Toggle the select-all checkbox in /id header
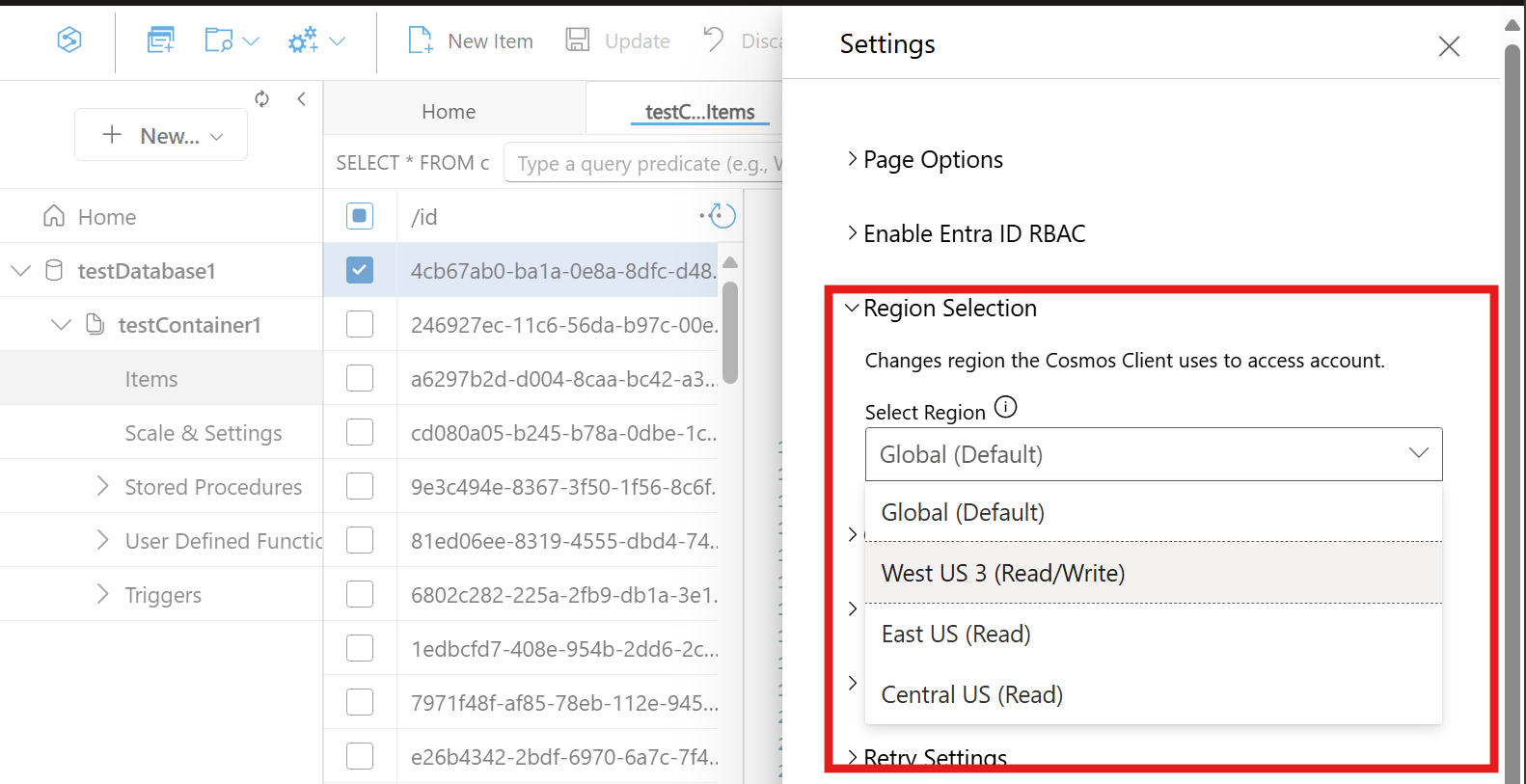Screen dimensions: 1526x784 pyautogui.click(x=360, y=216)
